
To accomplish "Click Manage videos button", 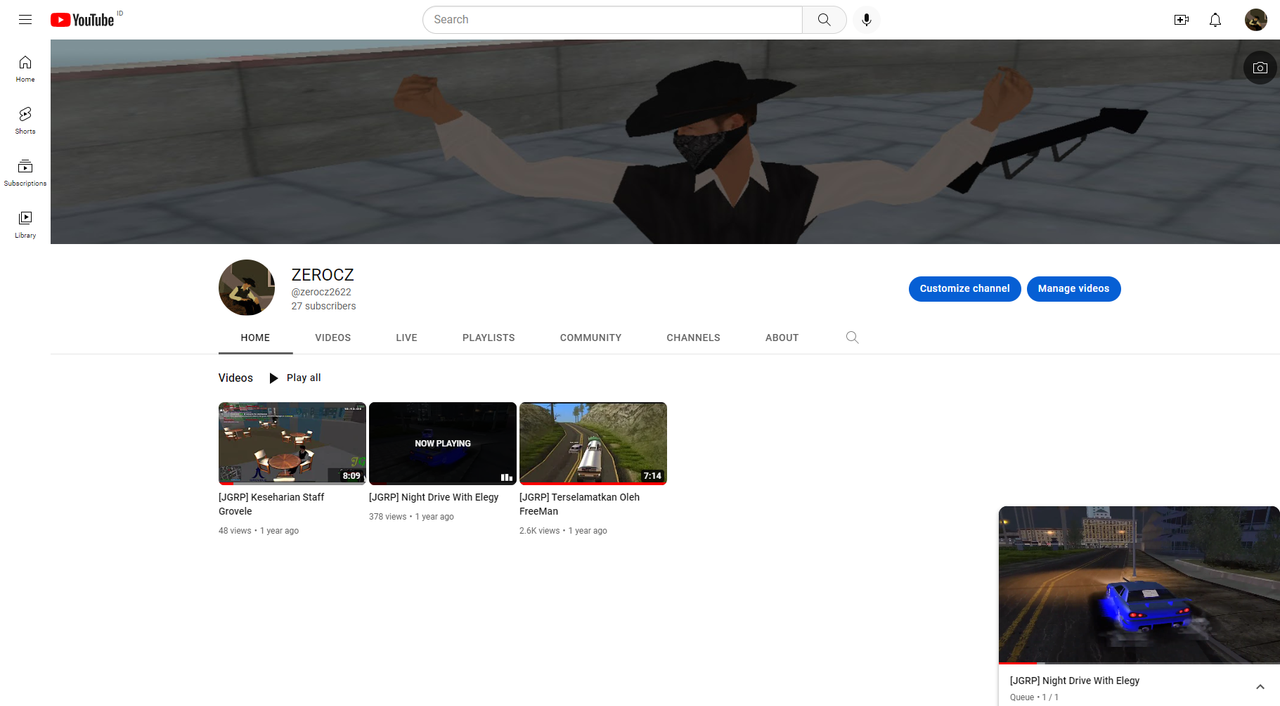I will pos(1074,289).
